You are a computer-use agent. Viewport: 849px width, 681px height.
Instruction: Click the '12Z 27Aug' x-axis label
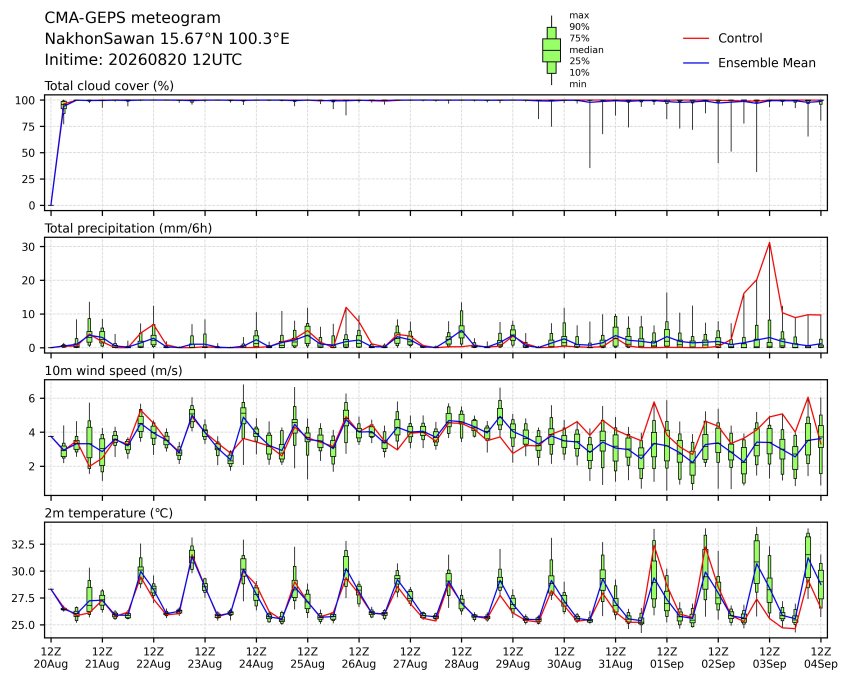point(410,658)
